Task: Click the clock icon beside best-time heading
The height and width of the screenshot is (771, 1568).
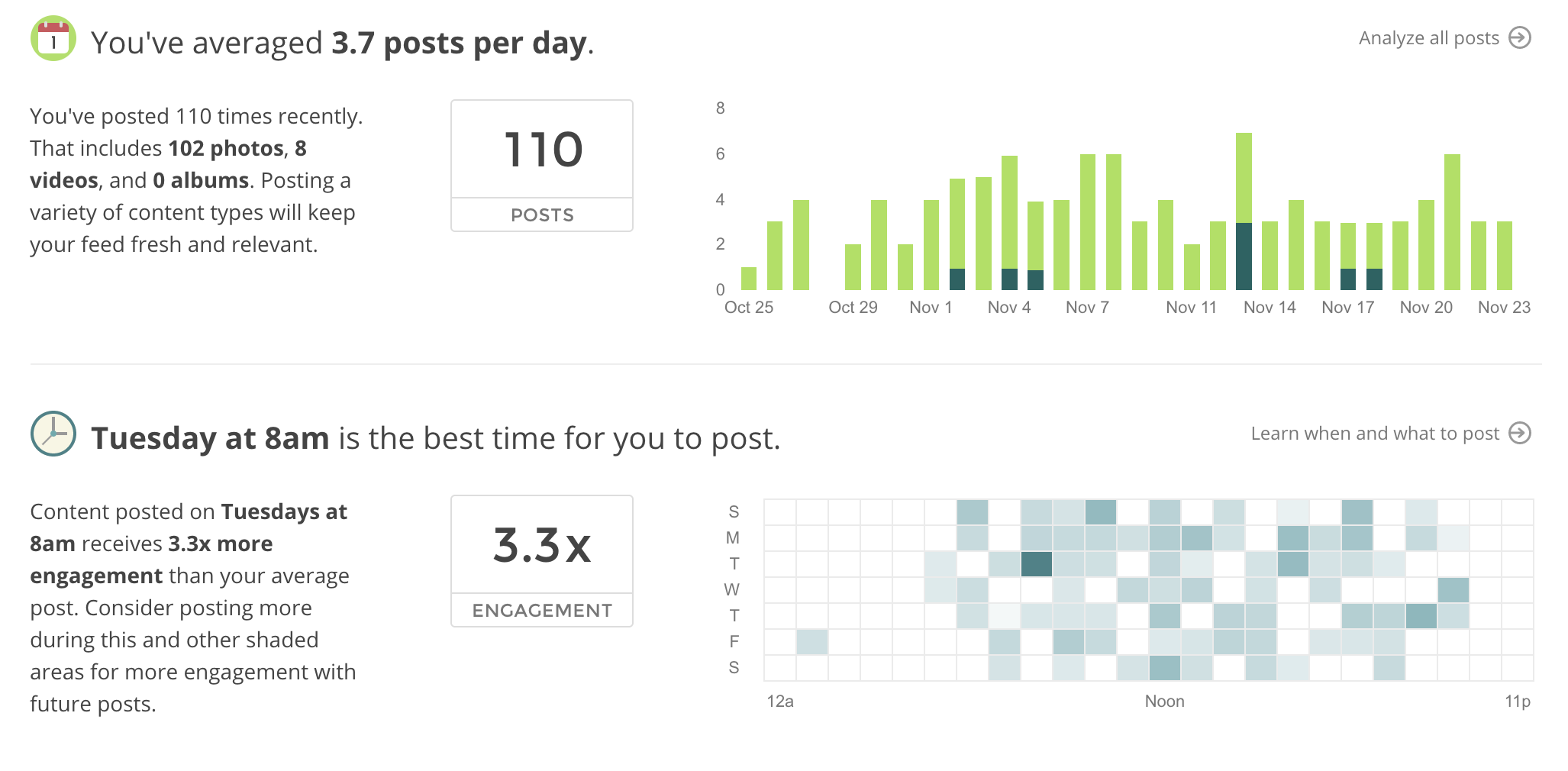Action: coord(53,434)
